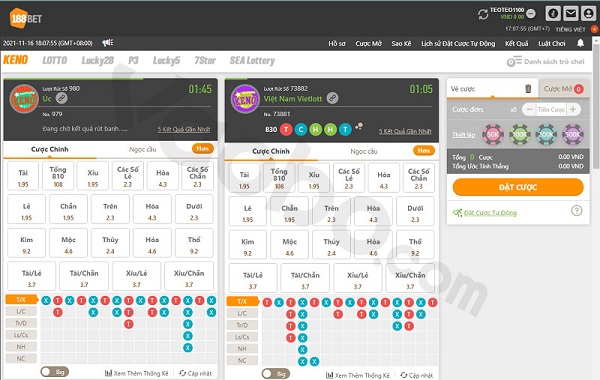The height and width of the screenshot is (380, 600).
Task: Switch to the Lucky5 tab
Action: 166,60
